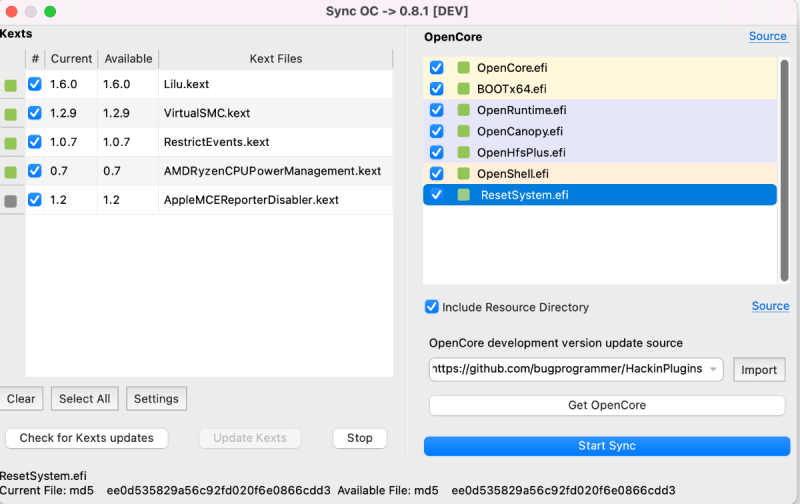Click green status square beside Lilu.kext

[11, 86]
